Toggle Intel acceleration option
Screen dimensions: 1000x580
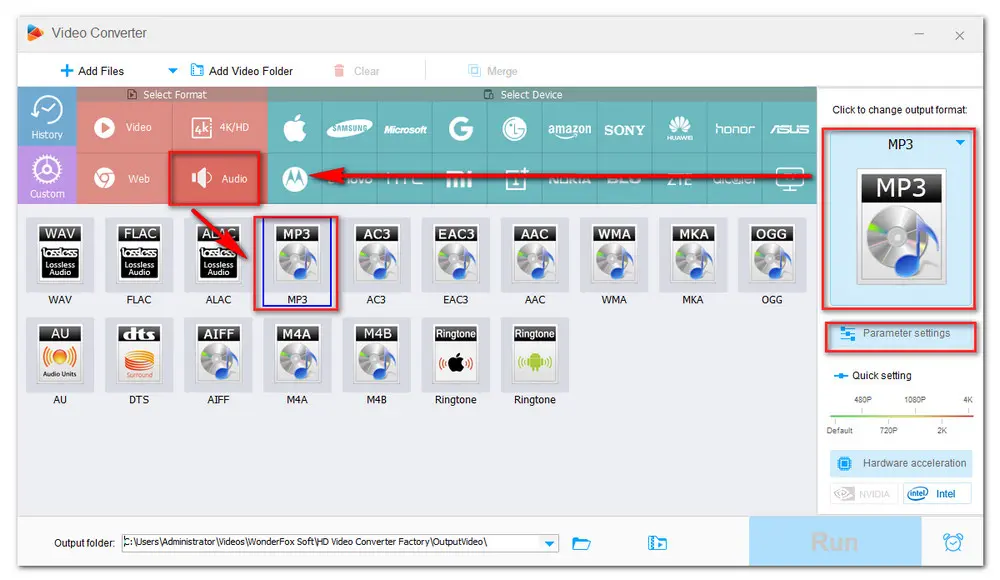pos(937,494)
